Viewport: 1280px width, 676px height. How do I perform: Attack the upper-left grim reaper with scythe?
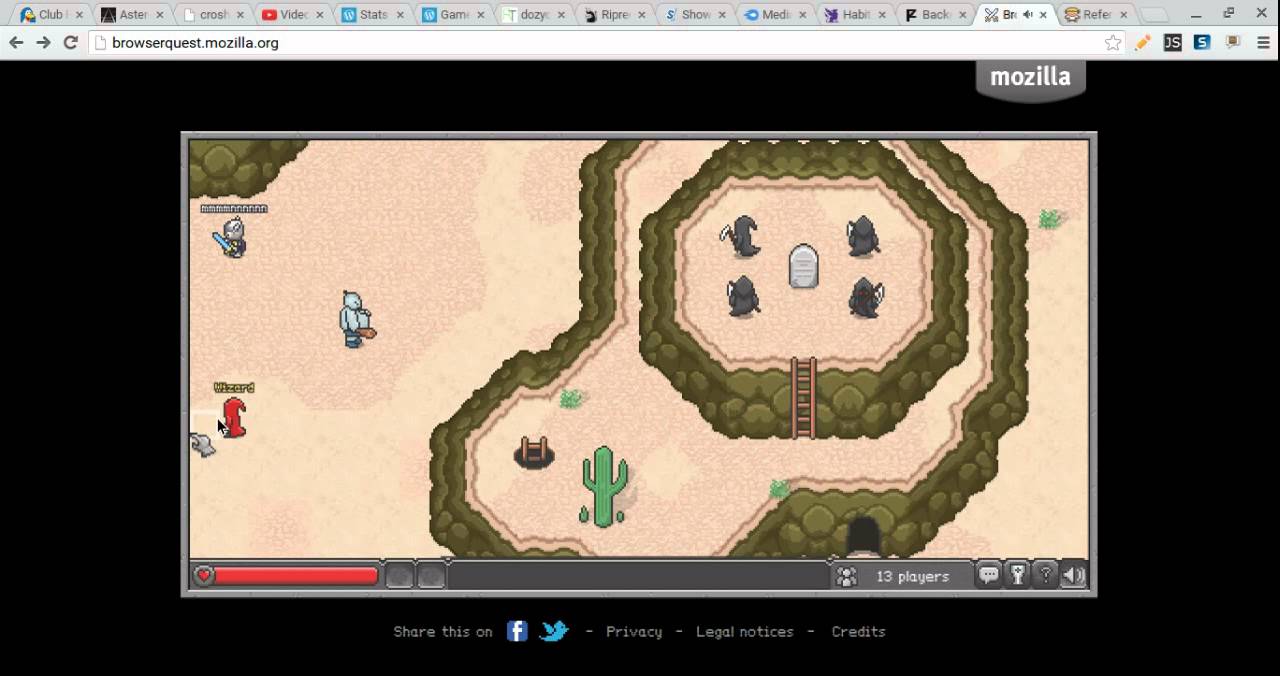click(x=742, y=237)
